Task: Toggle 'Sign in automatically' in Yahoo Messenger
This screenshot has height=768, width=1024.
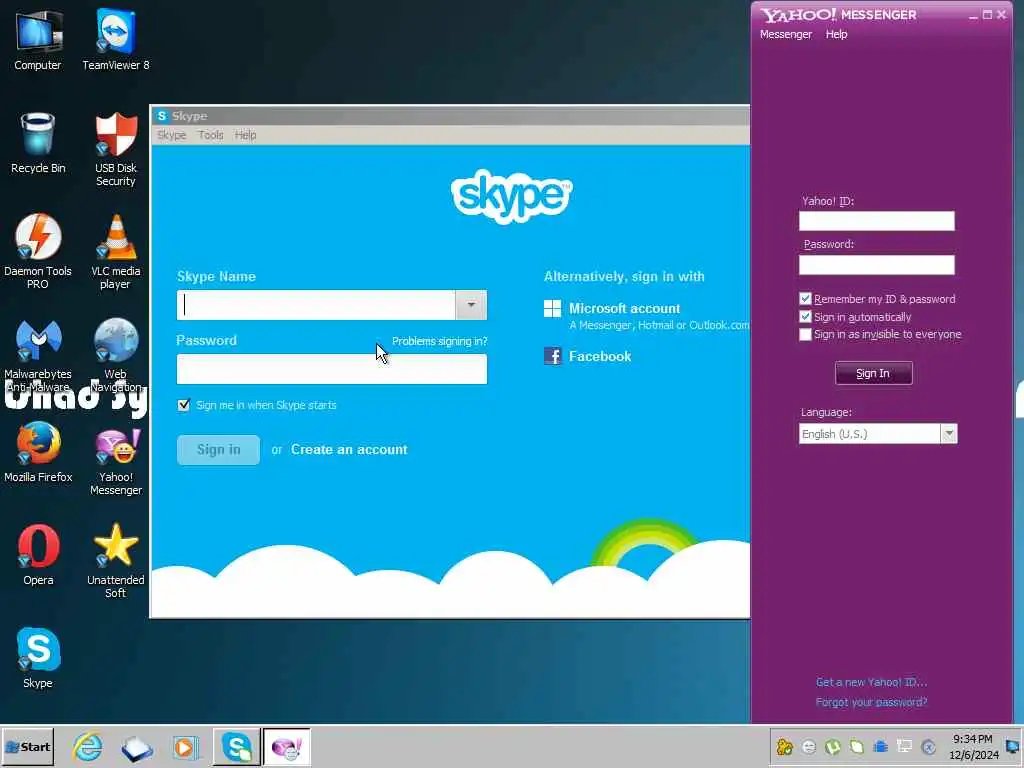Action: pyautogui.click(x=805, y=317)
